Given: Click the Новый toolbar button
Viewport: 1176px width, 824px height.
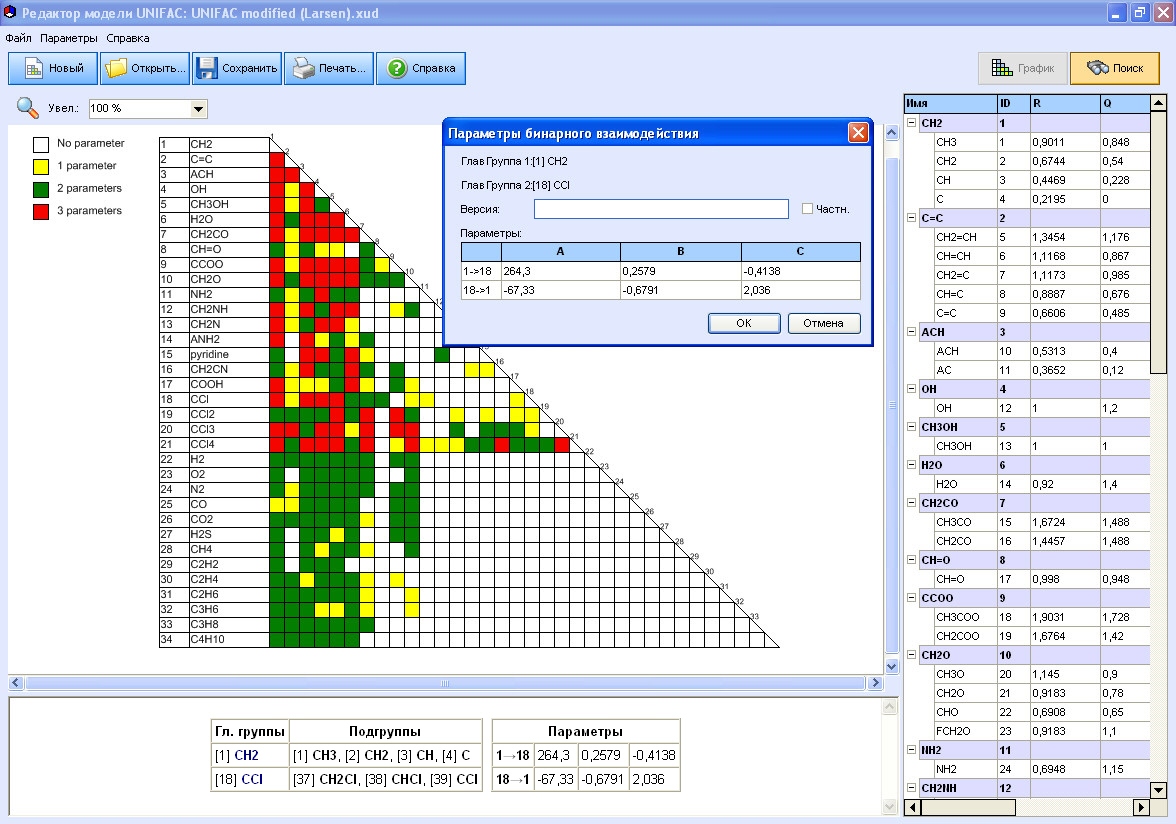Looking at the screenshot, I should click(52, 68).
